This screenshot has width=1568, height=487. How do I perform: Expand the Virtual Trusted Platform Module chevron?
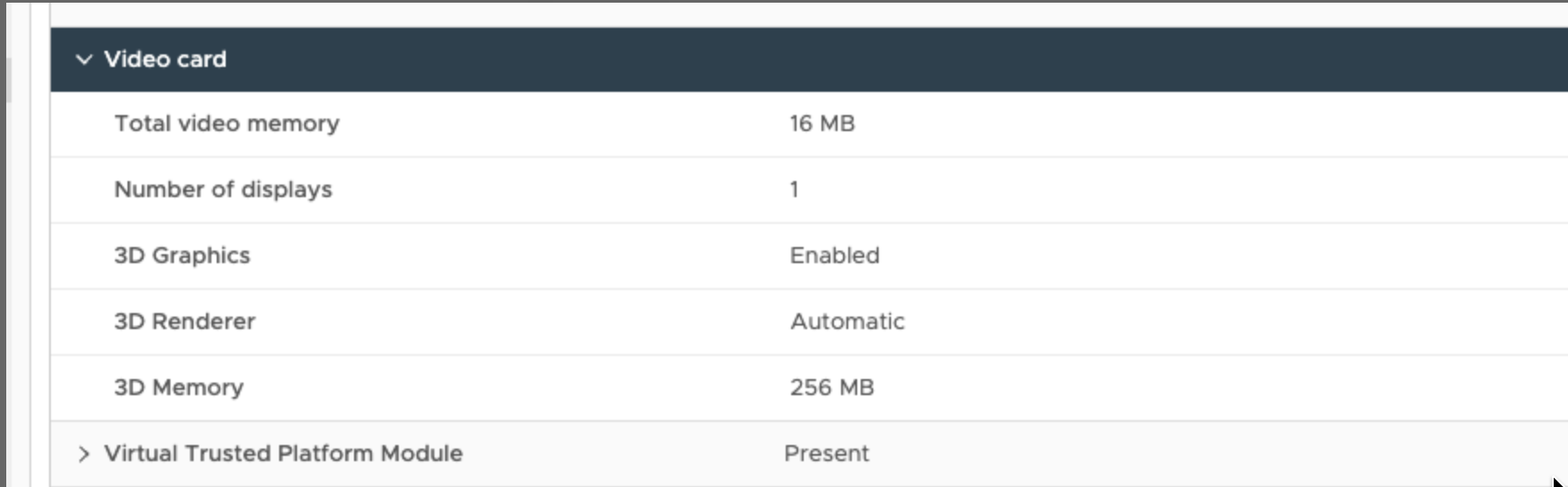(84, 454)
